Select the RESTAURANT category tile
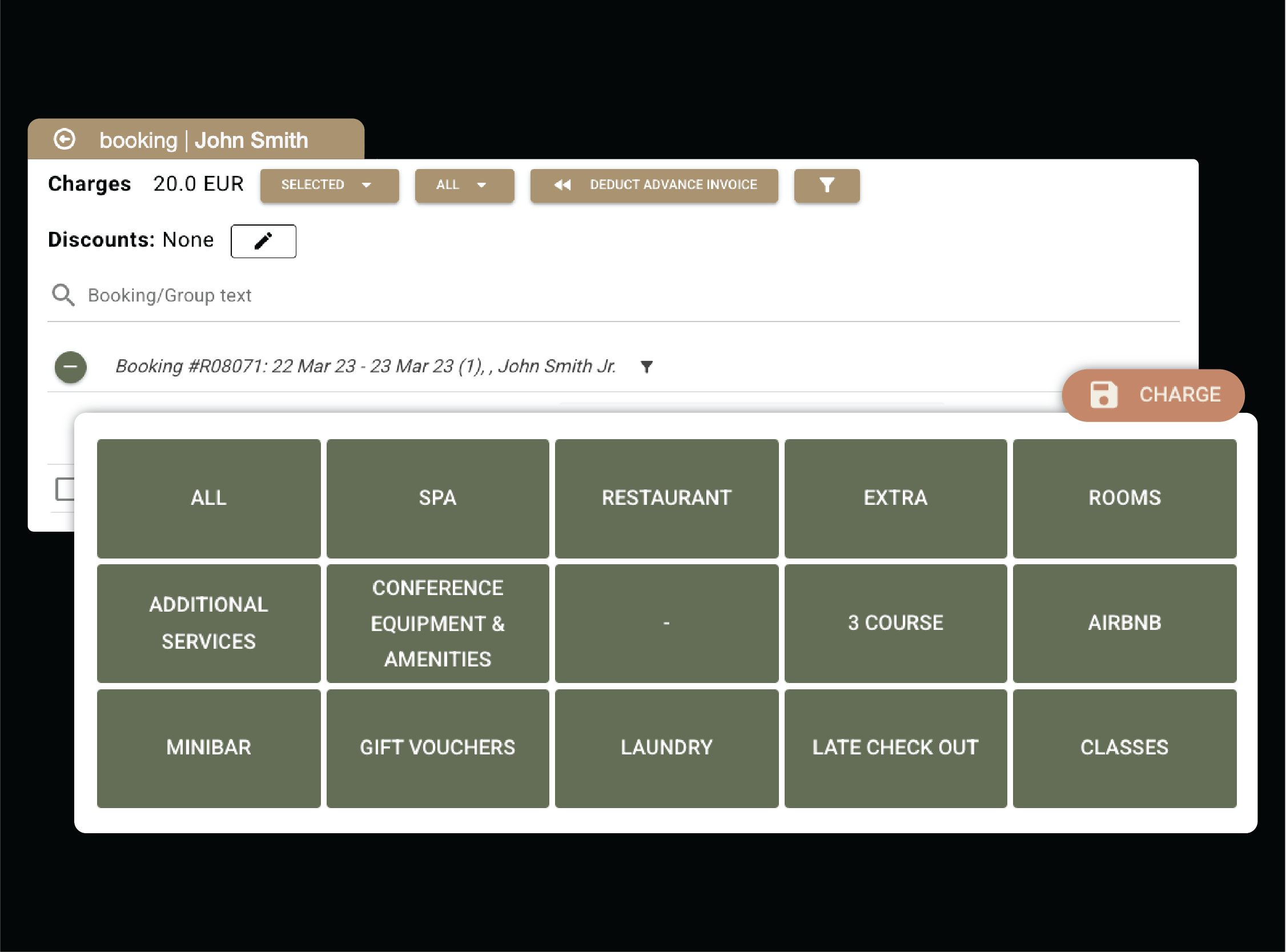Image resolution: width=1286 pixels, height=952 pixels. coord(666,498)
